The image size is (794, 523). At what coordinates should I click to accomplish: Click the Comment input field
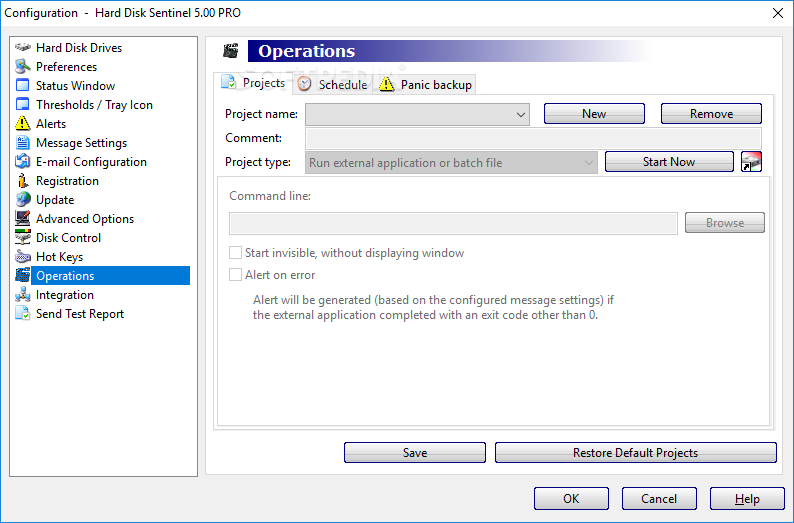[533, 138]
